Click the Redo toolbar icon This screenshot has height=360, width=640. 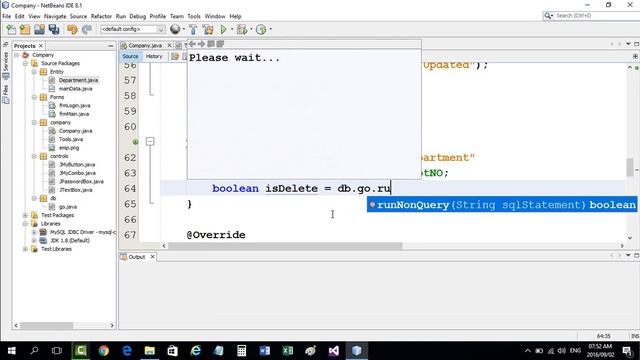pos(87,29)
